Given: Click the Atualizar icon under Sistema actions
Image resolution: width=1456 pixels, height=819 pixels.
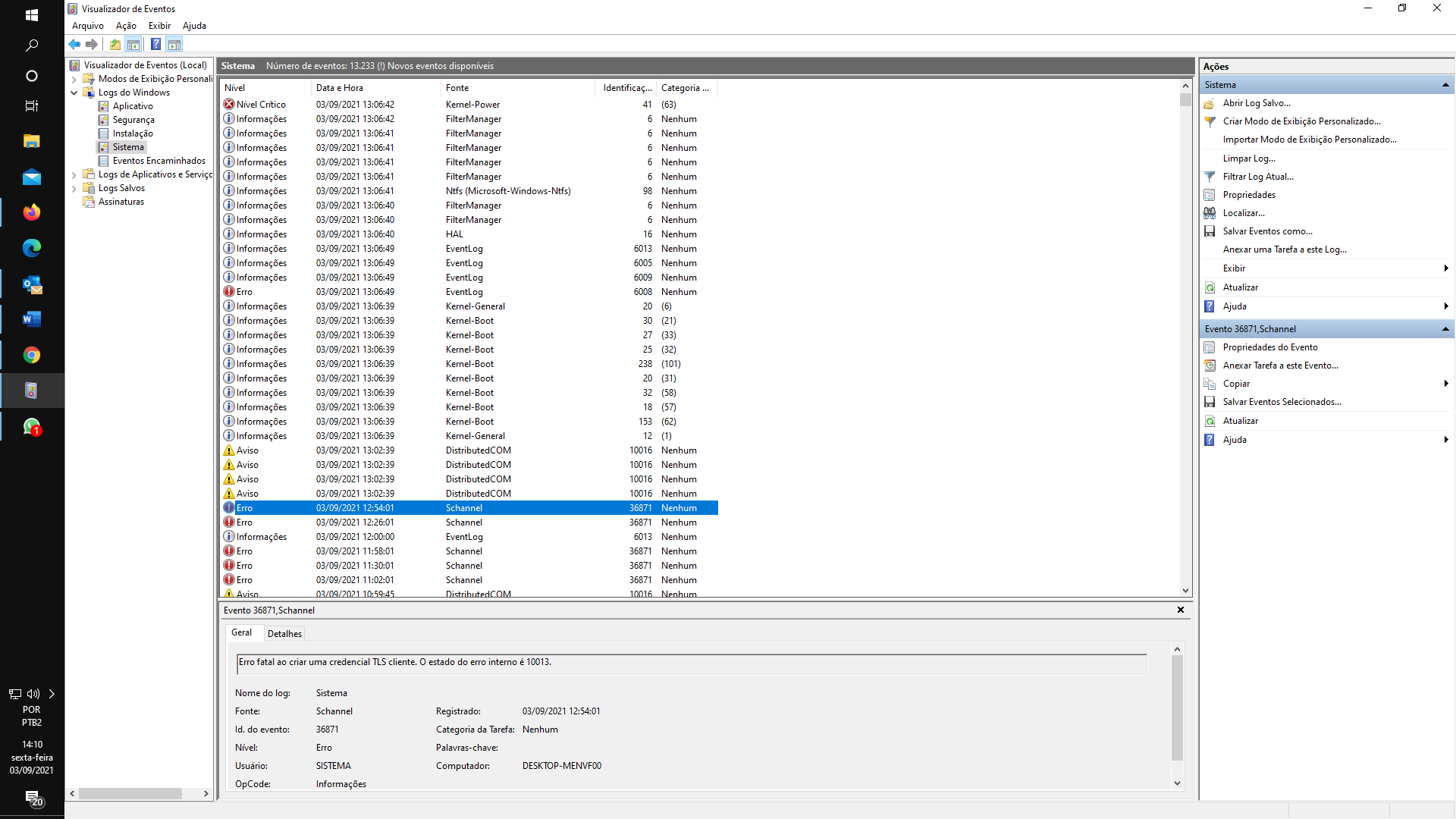Looking at the screenshot, I should 1210,287.
